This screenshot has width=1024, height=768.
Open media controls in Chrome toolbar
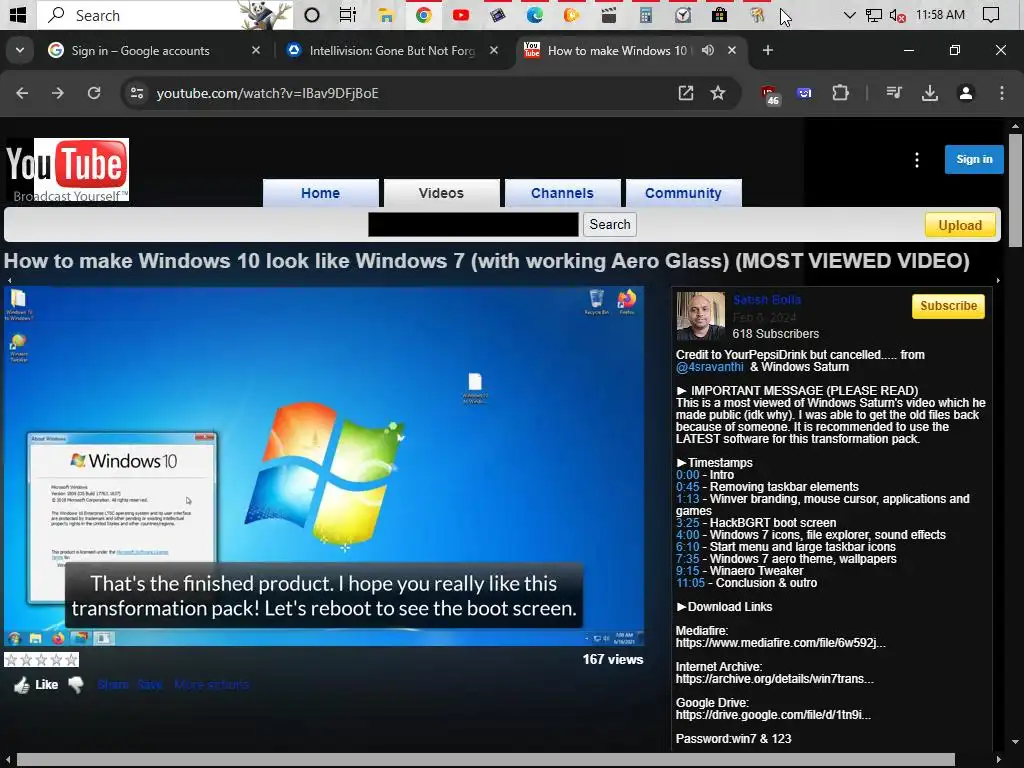tap(894, 93)
